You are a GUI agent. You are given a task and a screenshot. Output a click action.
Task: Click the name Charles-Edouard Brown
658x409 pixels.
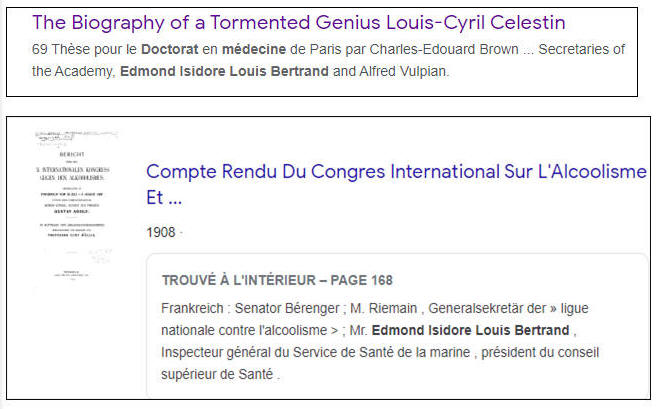(x=441, y=50)
